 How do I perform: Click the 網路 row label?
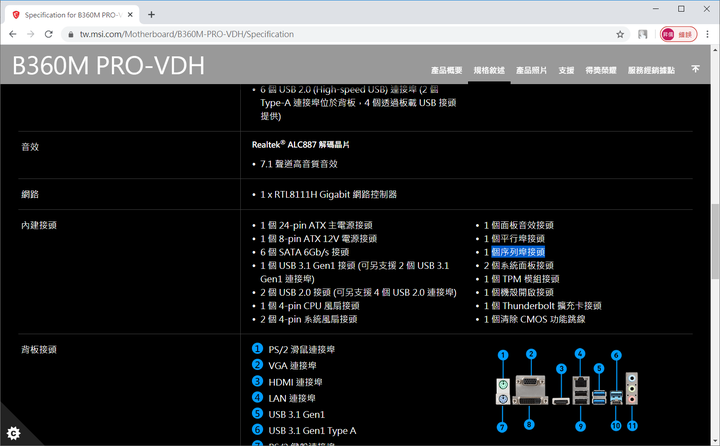(x=30, y=194)
